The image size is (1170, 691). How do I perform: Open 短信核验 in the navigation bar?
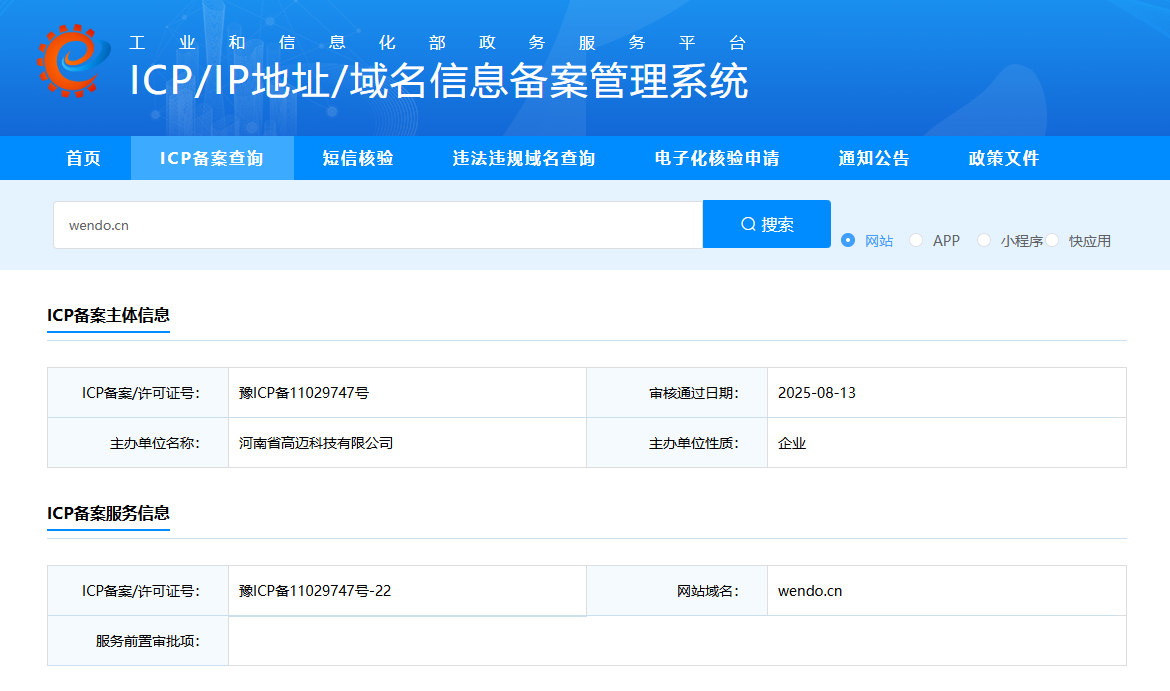pos(358,158)
